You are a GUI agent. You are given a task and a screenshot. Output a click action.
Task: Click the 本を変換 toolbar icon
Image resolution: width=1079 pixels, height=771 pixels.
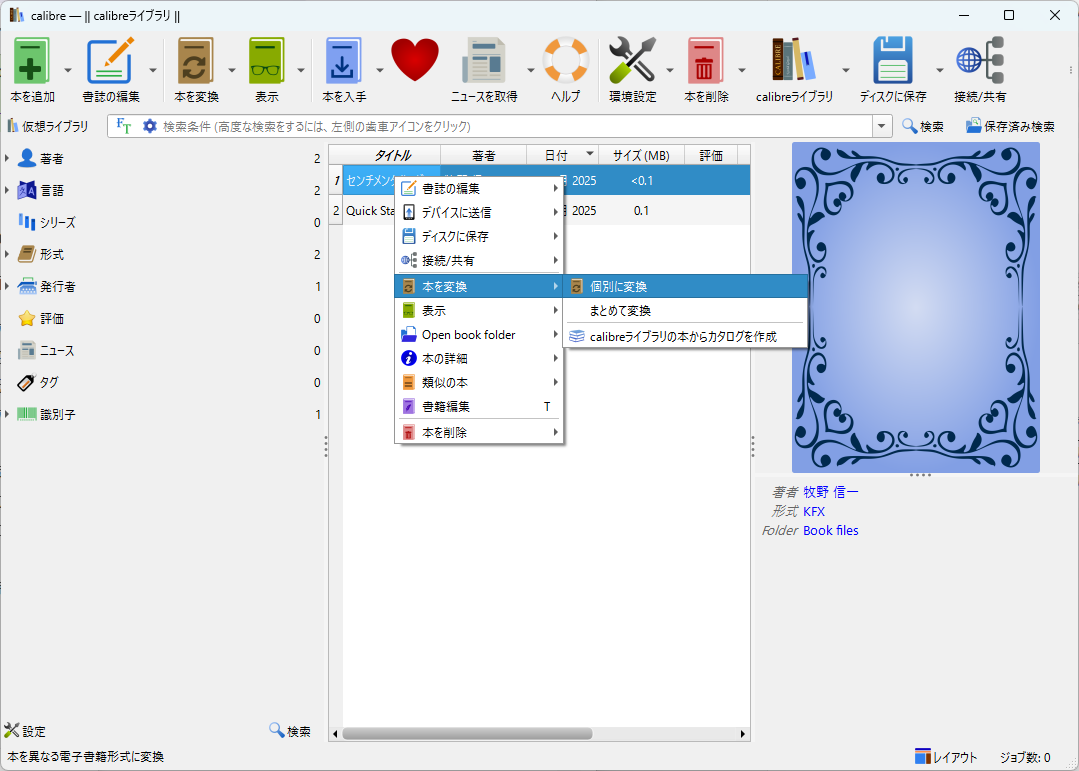pos(196,62)
